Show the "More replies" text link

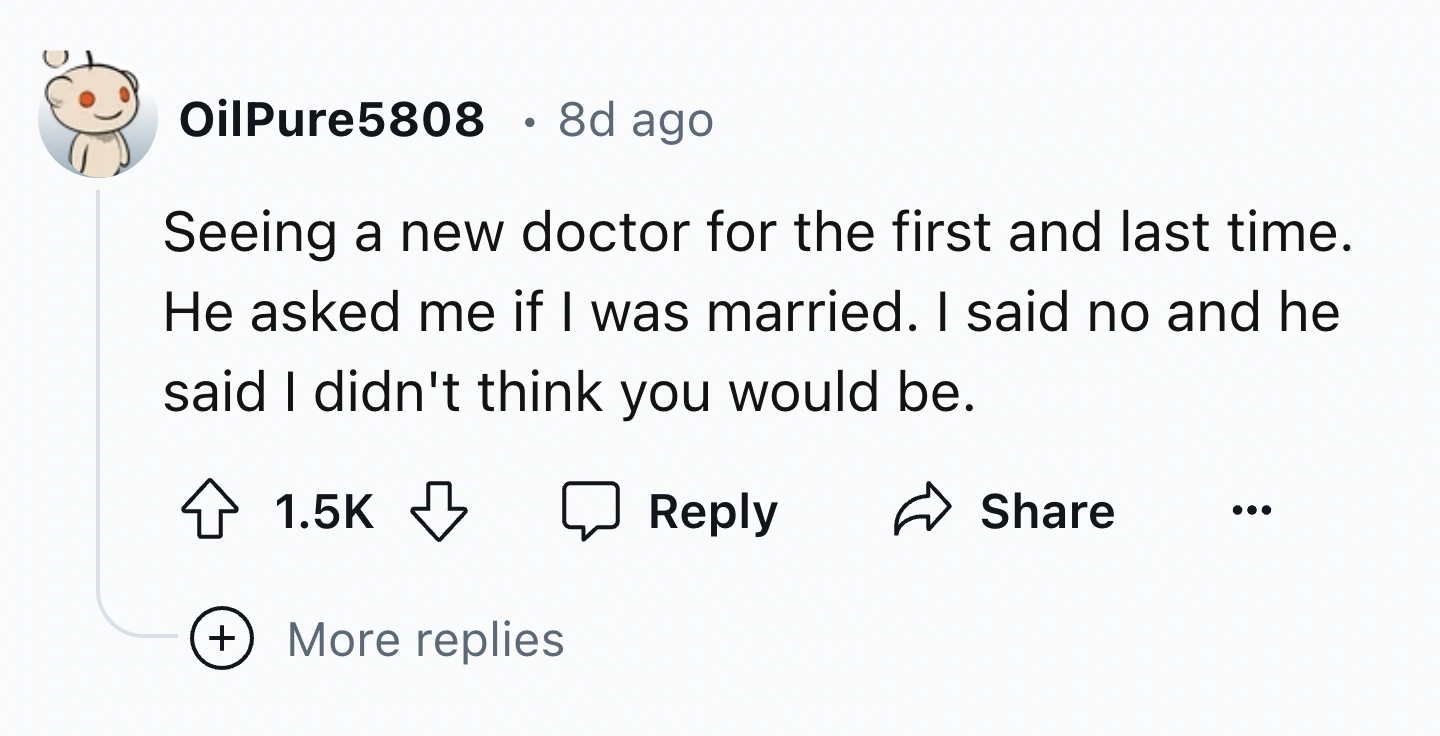pos(425,639)
